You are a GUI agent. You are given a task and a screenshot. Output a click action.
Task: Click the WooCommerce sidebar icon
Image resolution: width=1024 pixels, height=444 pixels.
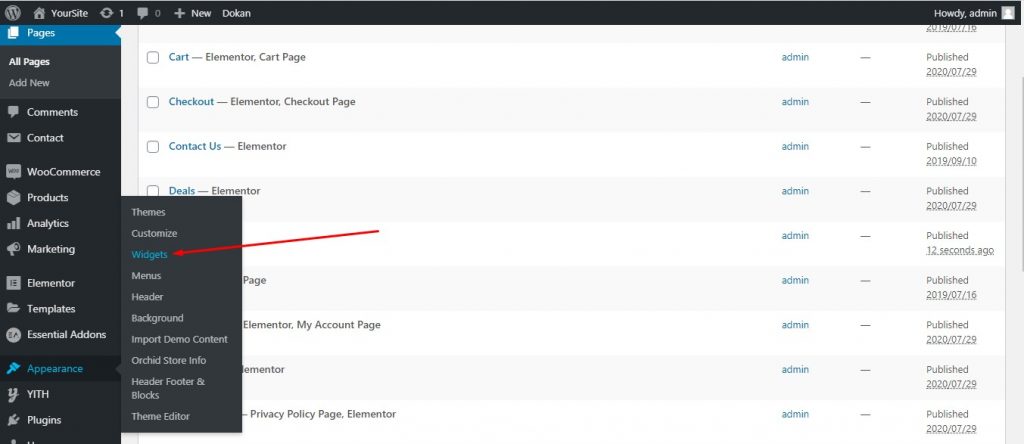(x=14, y=172)
